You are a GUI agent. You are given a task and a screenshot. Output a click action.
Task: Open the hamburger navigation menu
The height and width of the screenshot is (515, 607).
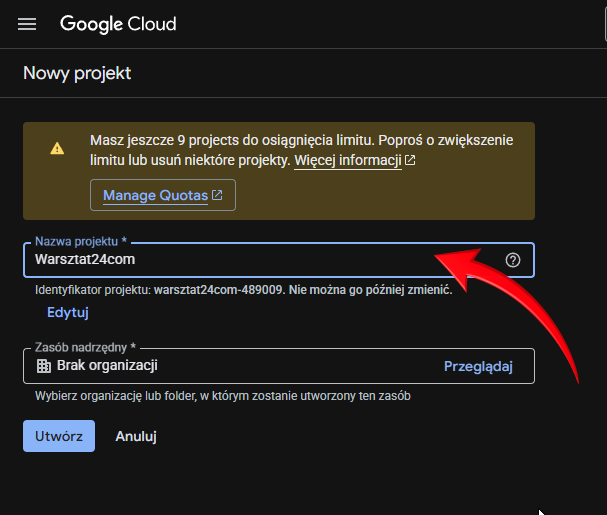[27, 24]
